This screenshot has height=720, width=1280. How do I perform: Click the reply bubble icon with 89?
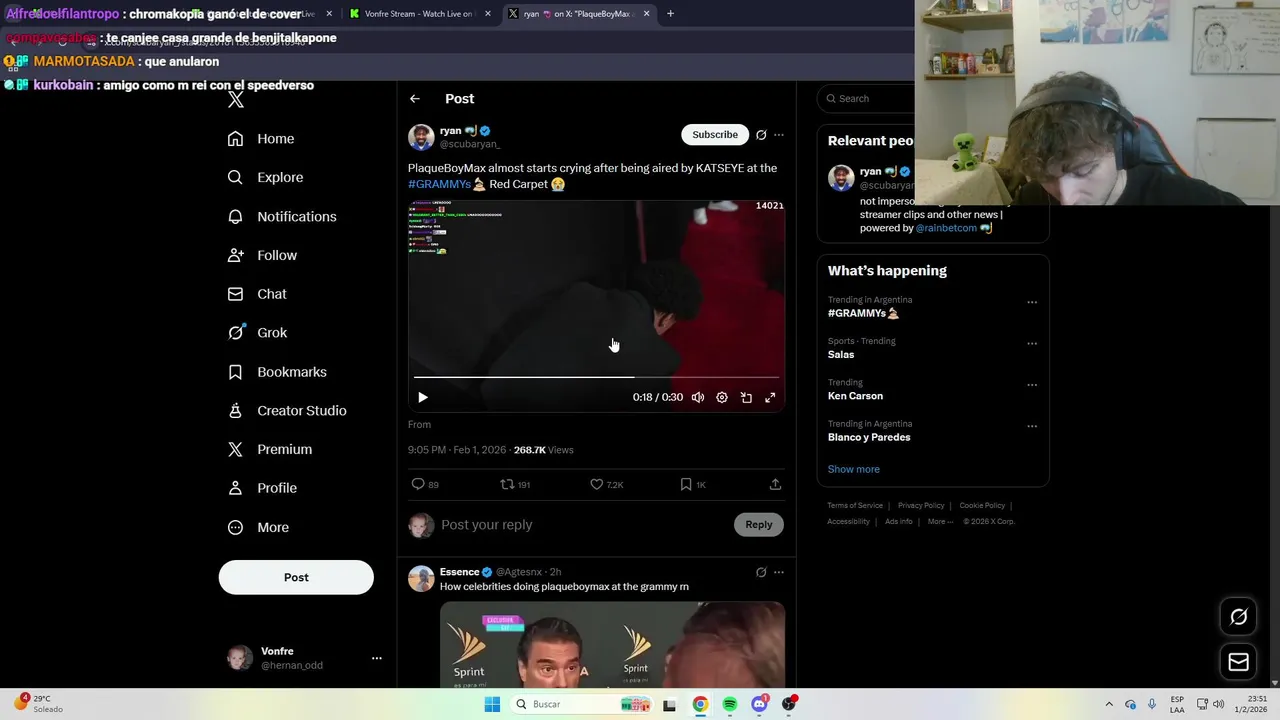tap(418, 484)
